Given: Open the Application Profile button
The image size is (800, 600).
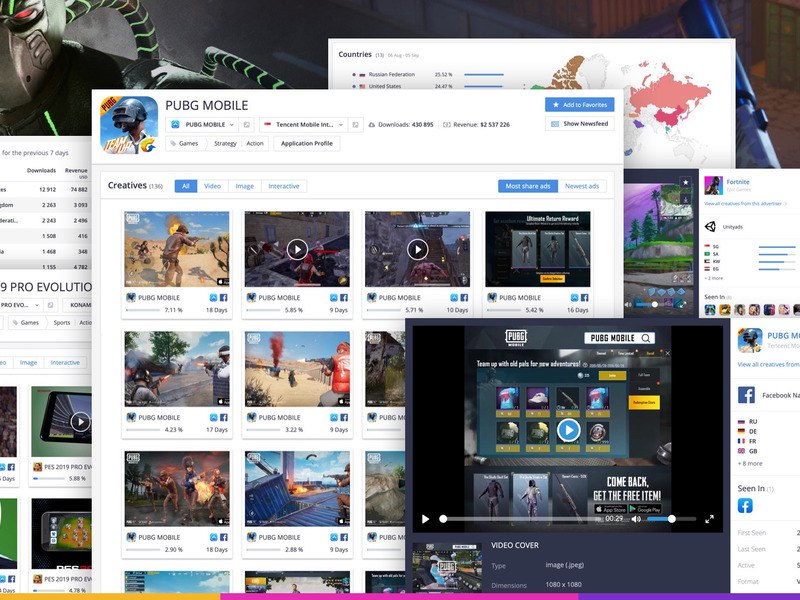Looking at the screenshot, I should 307,143.
